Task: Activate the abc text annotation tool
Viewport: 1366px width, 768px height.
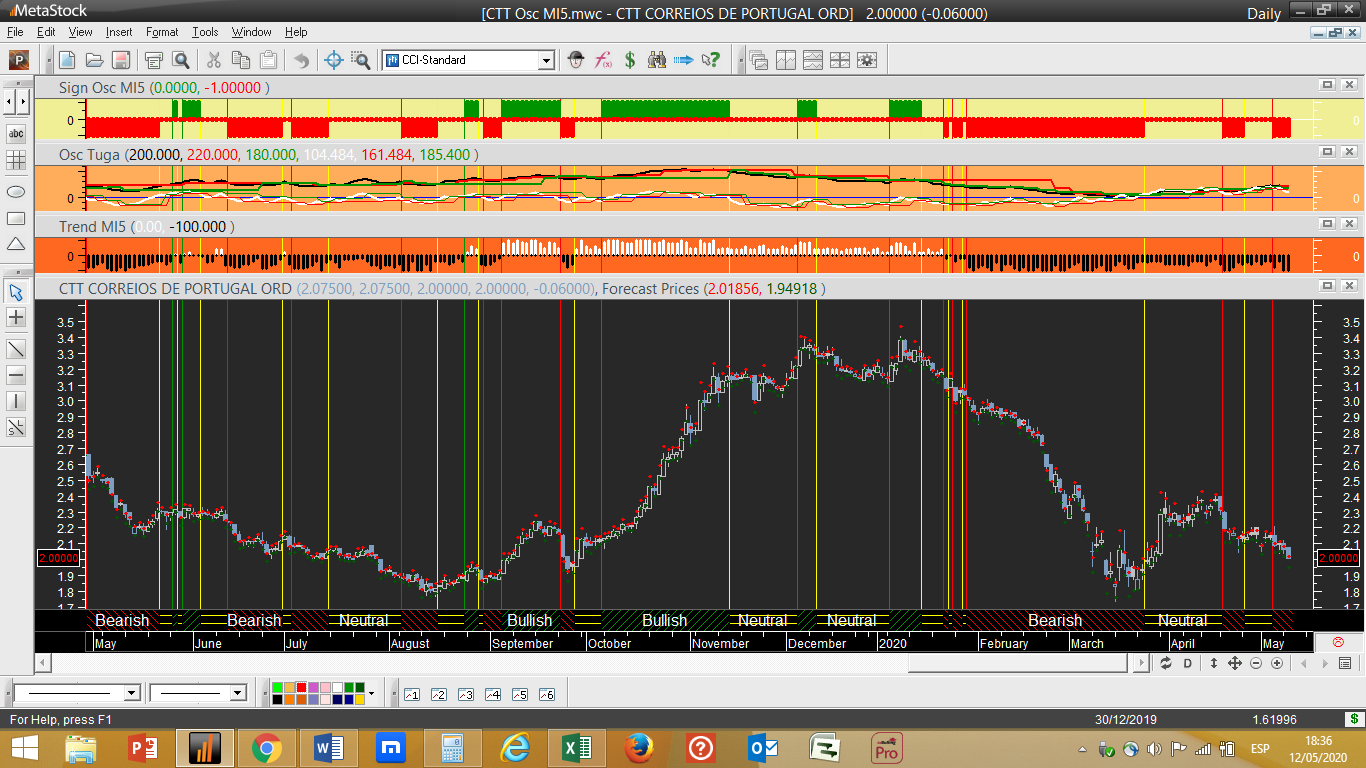Action: (x=16, y=133)
